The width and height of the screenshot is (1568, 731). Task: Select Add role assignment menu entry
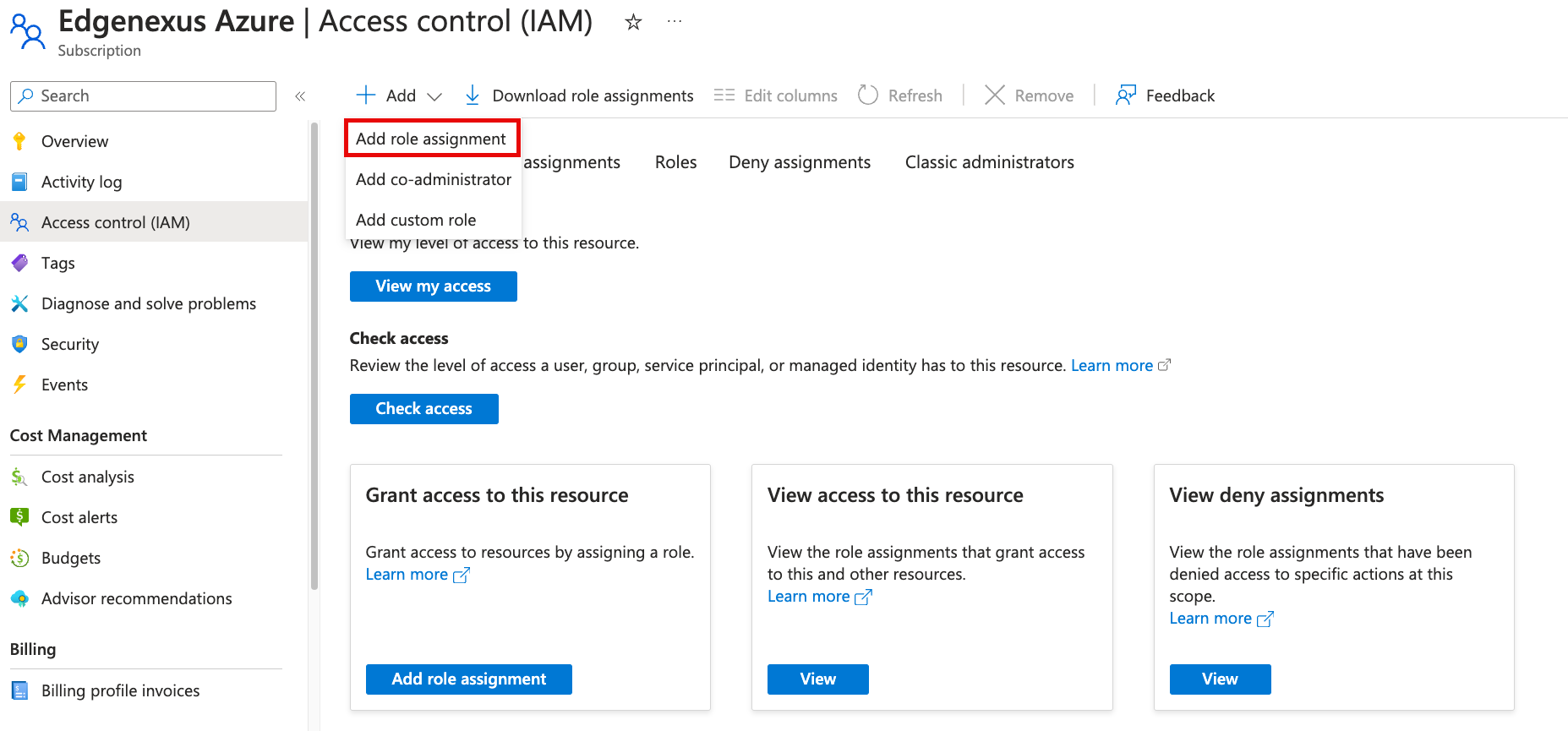(431, 139)
